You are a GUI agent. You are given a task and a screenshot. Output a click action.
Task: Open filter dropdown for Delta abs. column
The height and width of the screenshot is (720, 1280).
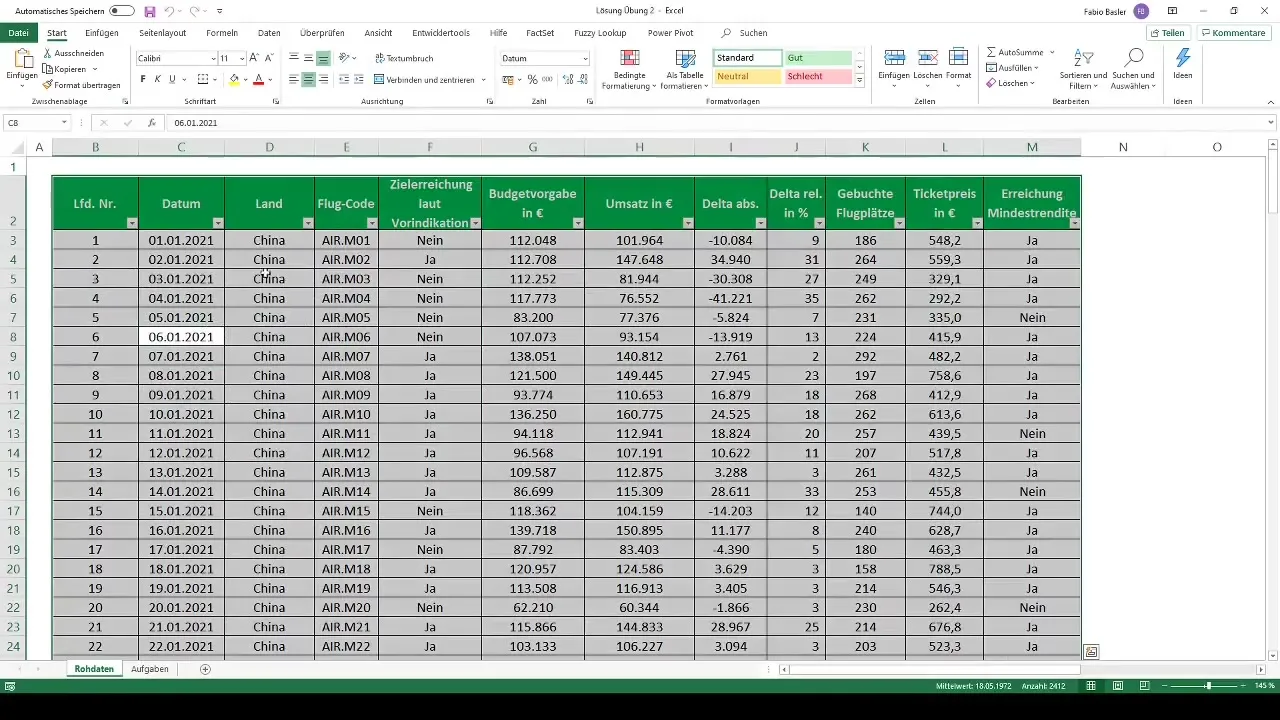(x=760, y=223)
